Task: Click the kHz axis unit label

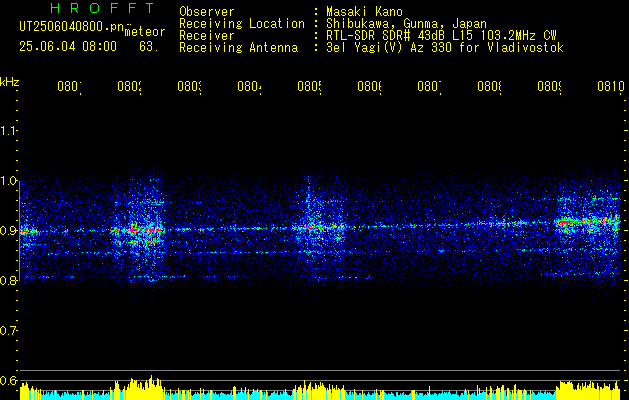Action: [x=10, y=82]
